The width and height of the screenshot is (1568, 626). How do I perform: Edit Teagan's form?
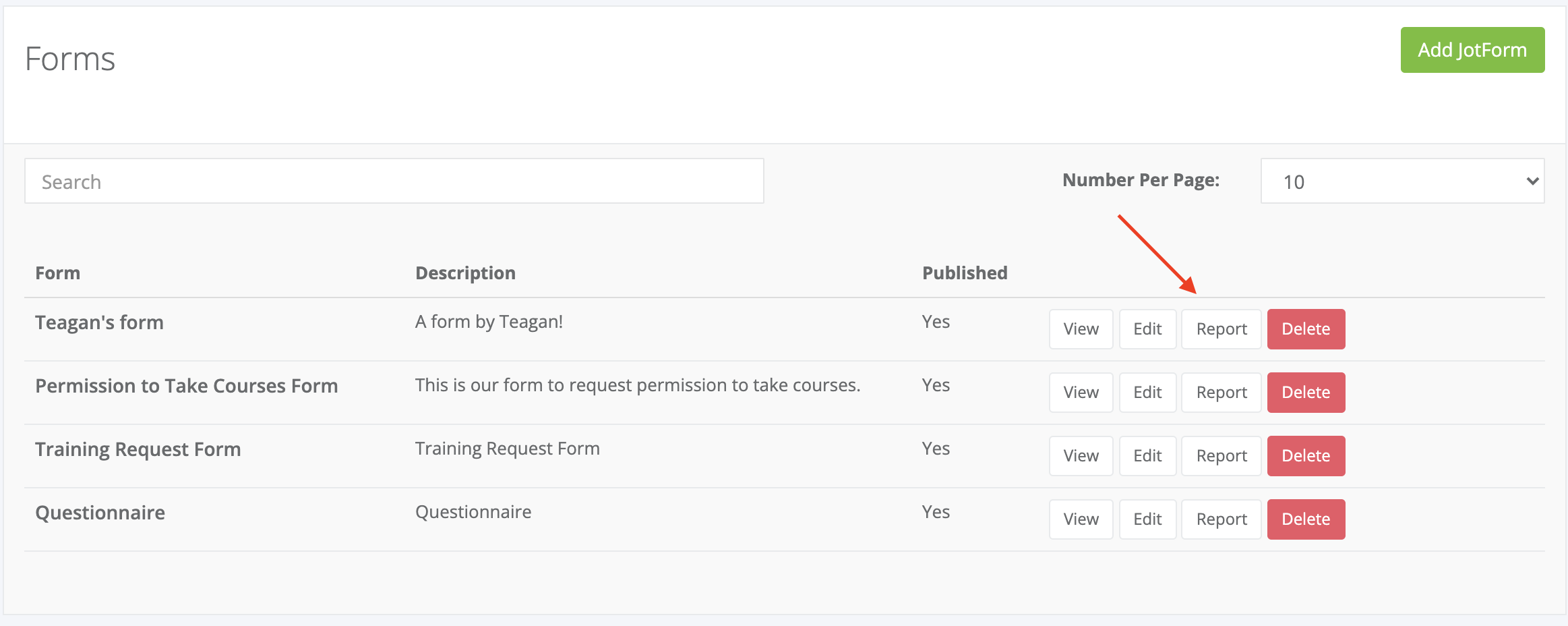[1147, 329]
